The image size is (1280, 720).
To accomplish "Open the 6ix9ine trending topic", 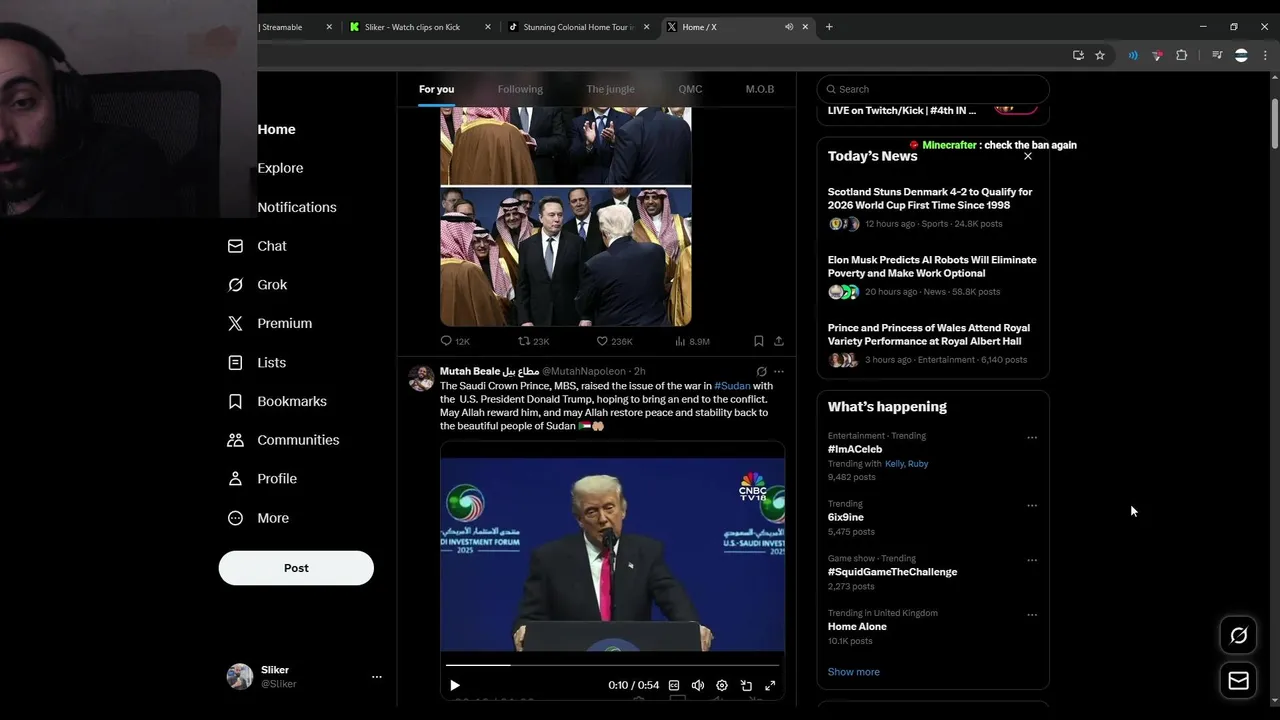I will click(846, 517).
